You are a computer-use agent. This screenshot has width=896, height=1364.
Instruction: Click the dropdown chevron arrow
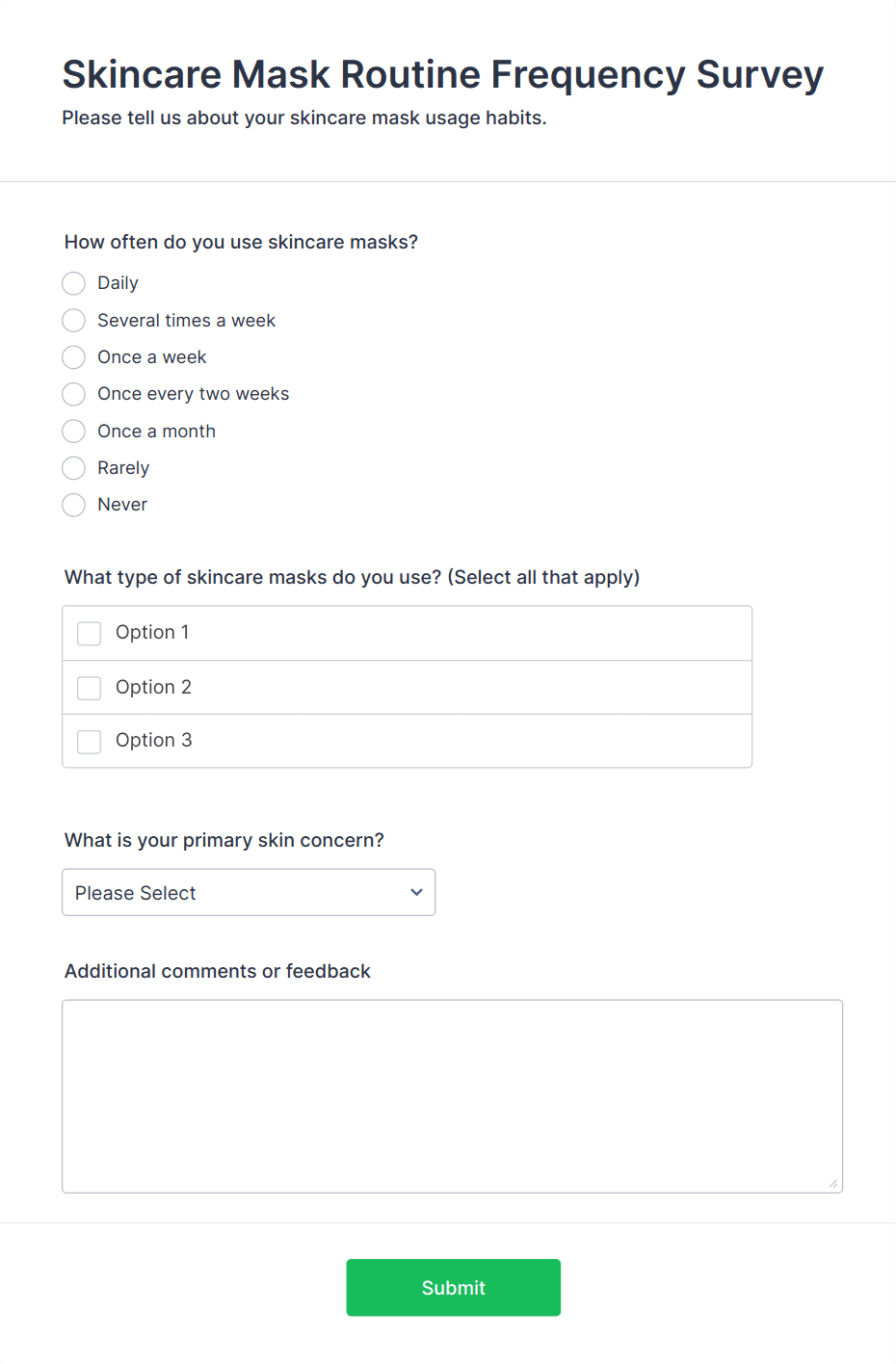click(x=416, y=893)
